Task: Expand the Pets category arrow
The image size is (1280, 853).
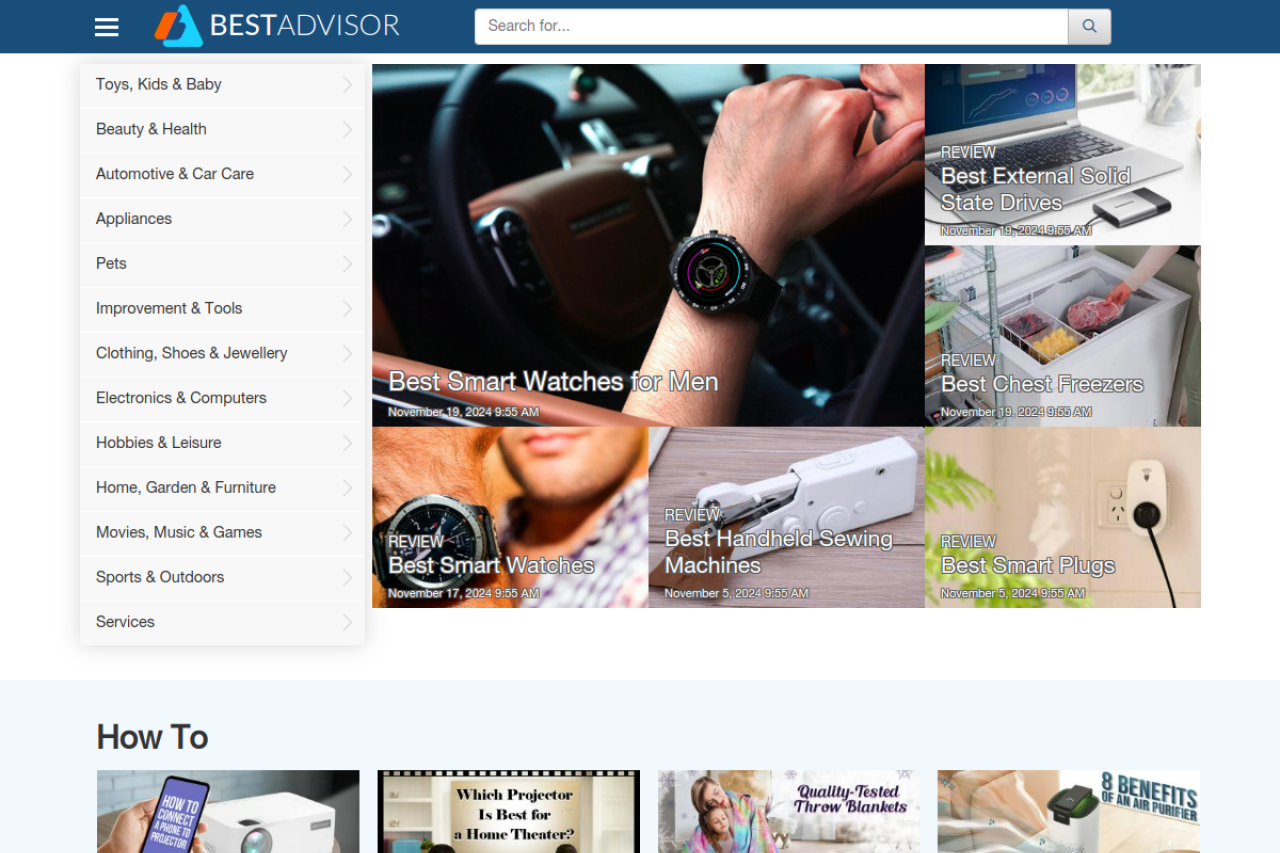Action: [347, 264]
